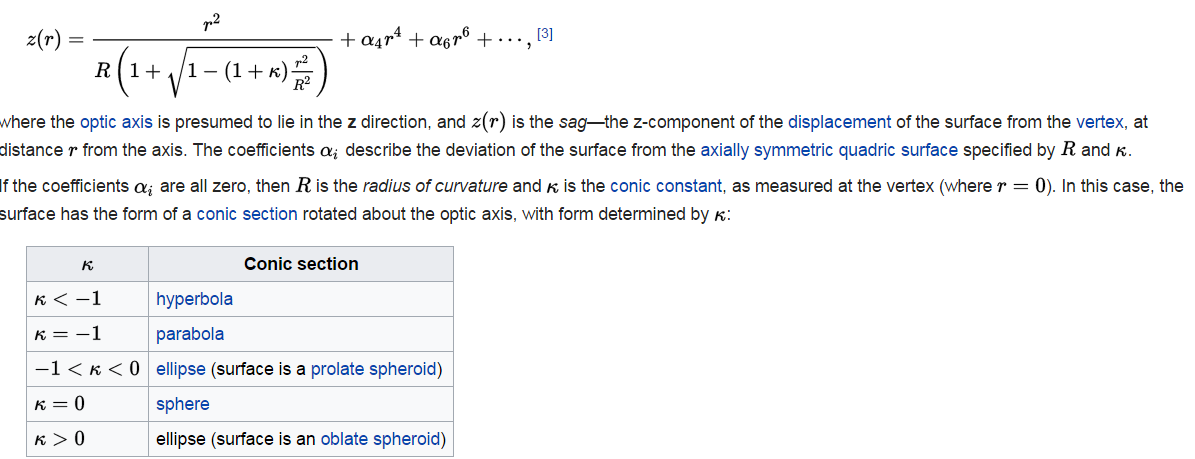
Task: Open the 'optic axis' link
Action: (x=115, y=122)
